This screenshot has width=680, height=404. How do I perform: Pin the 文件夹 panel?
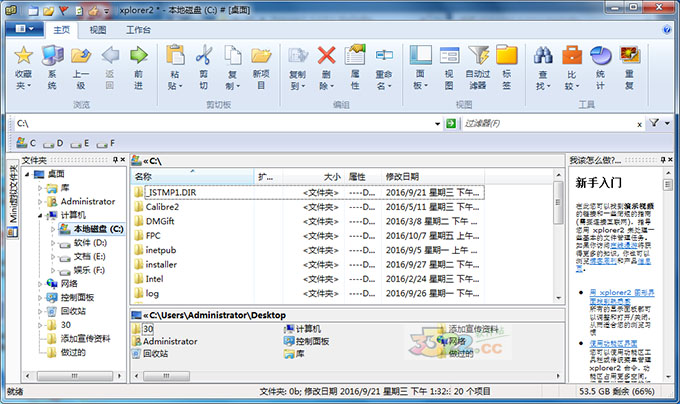(x=115, y=160)
